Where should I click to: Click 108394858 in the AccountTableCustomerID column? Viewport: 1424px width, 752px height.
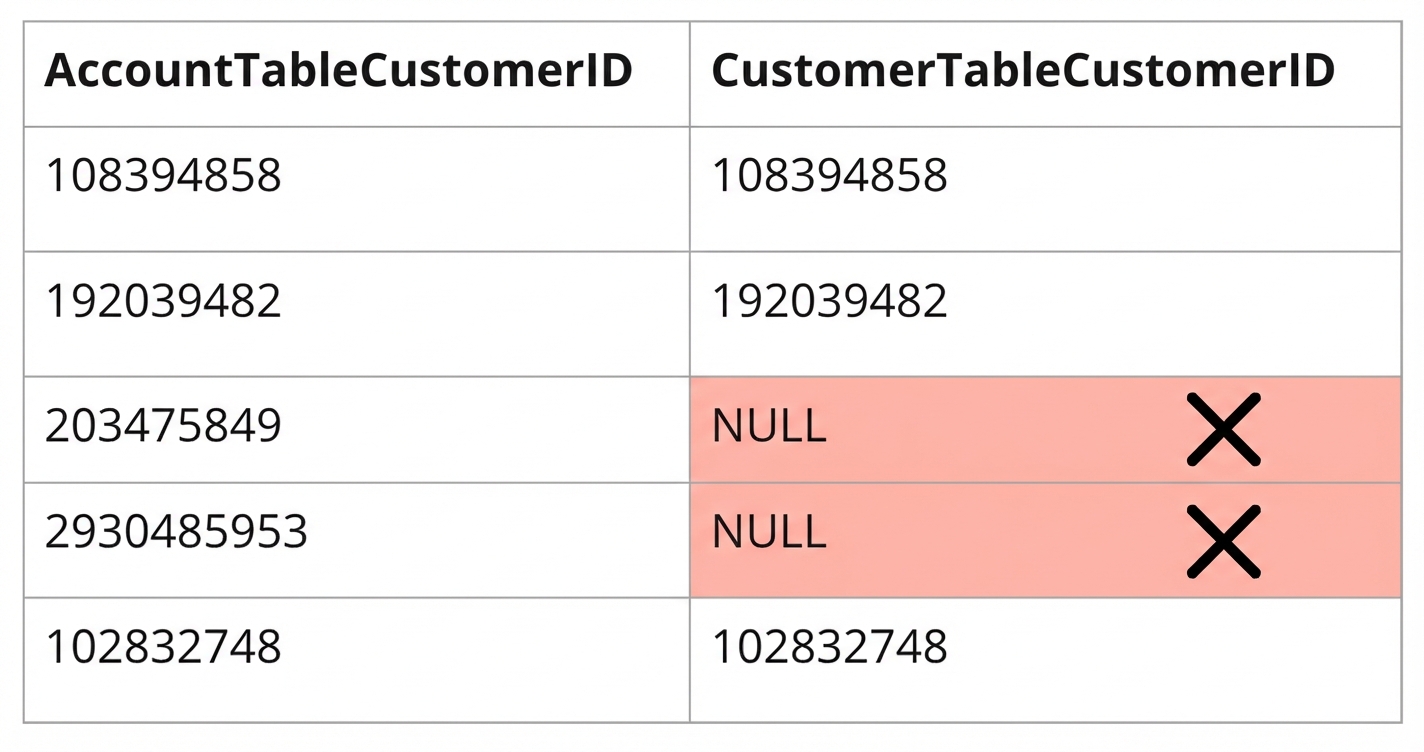tap(164, 177)
